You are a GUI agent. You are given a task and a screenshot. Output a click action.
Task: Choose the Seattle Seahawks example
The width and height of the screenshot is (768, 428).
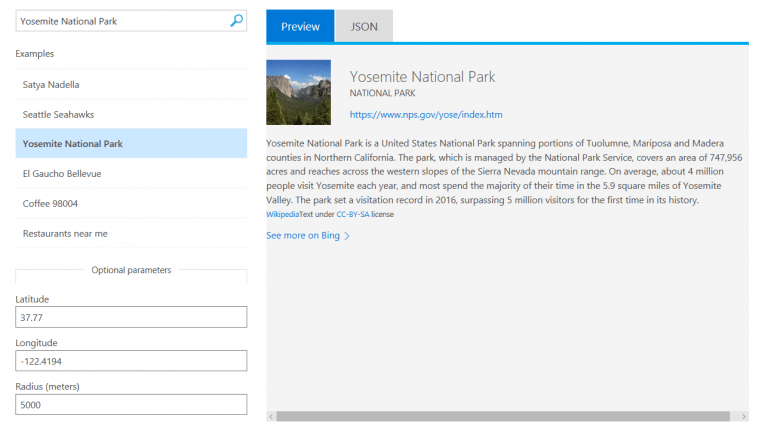58,114
